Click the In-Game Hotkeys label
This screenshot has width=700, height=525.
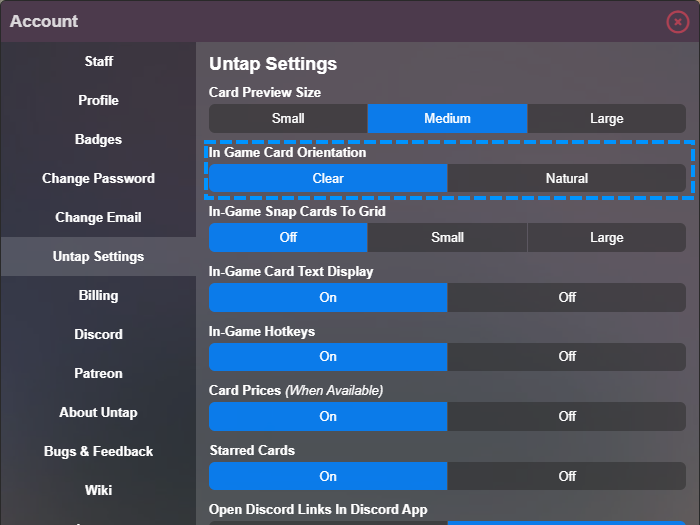click(262, 331)
